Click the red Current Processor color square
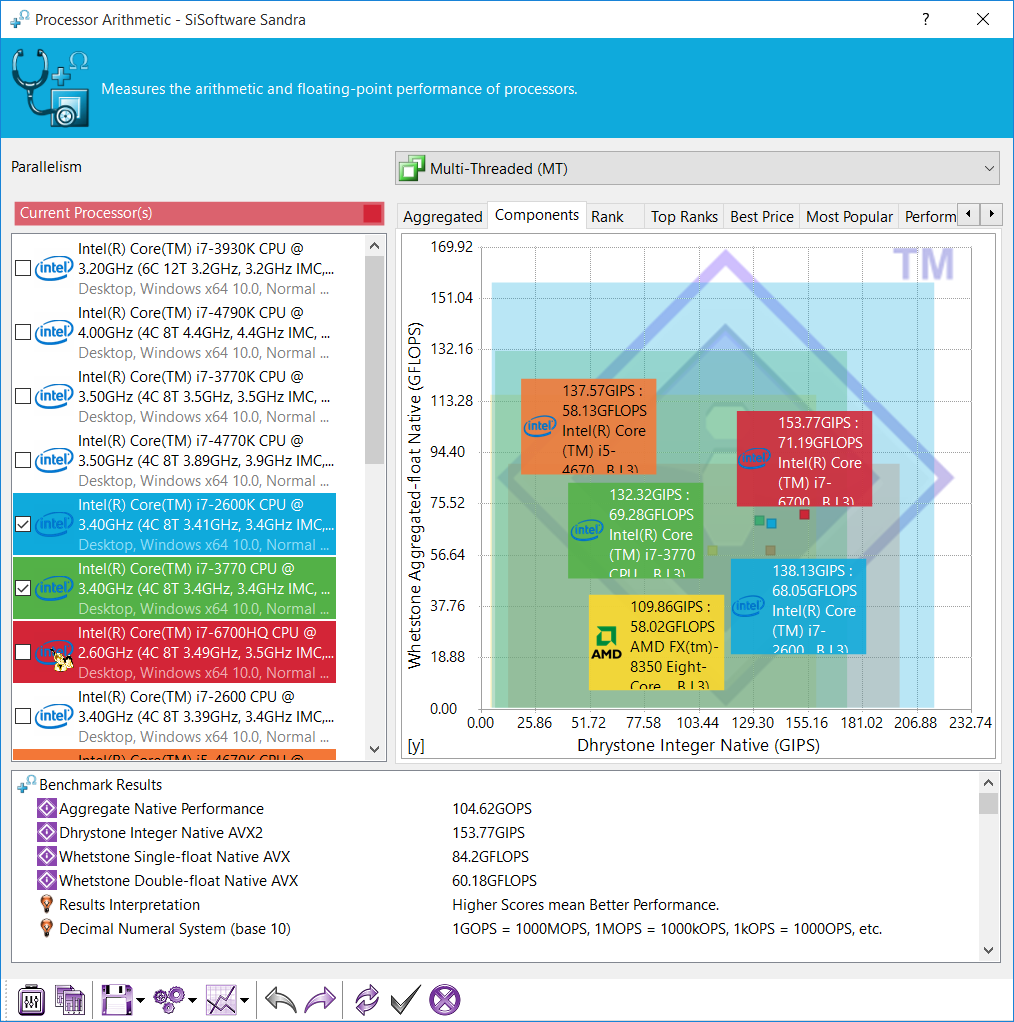Viewport: 1014px width, 1022px height. pos(372,213)
